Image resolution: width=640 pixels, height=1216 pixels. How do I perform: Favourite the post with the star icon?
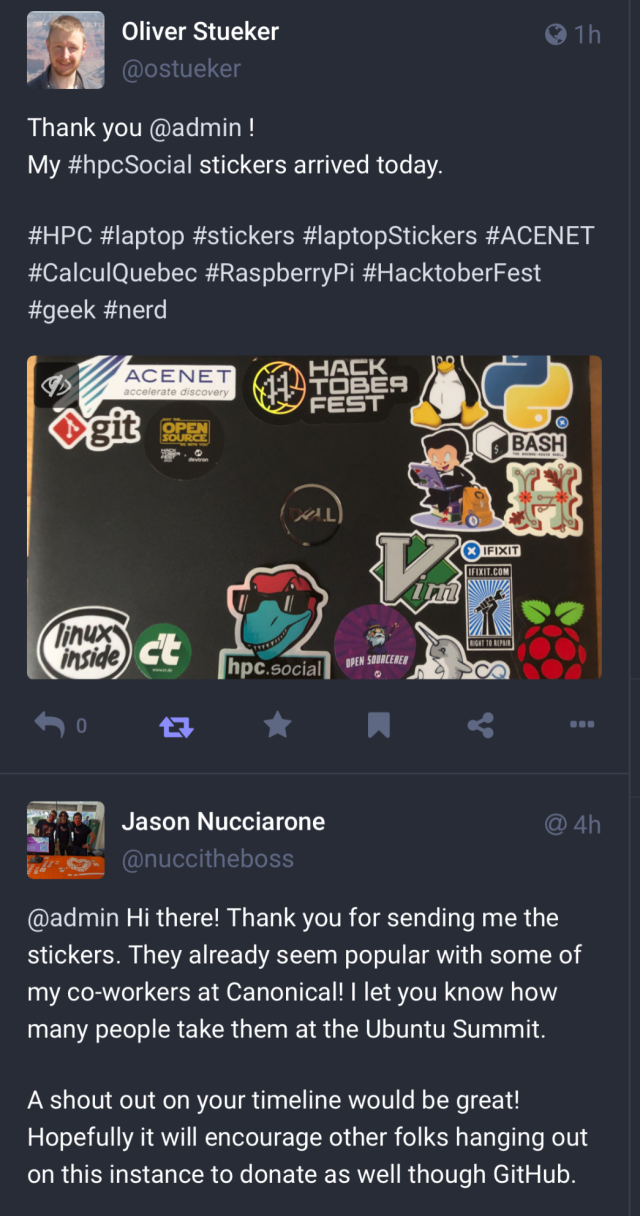pos(277,726)
